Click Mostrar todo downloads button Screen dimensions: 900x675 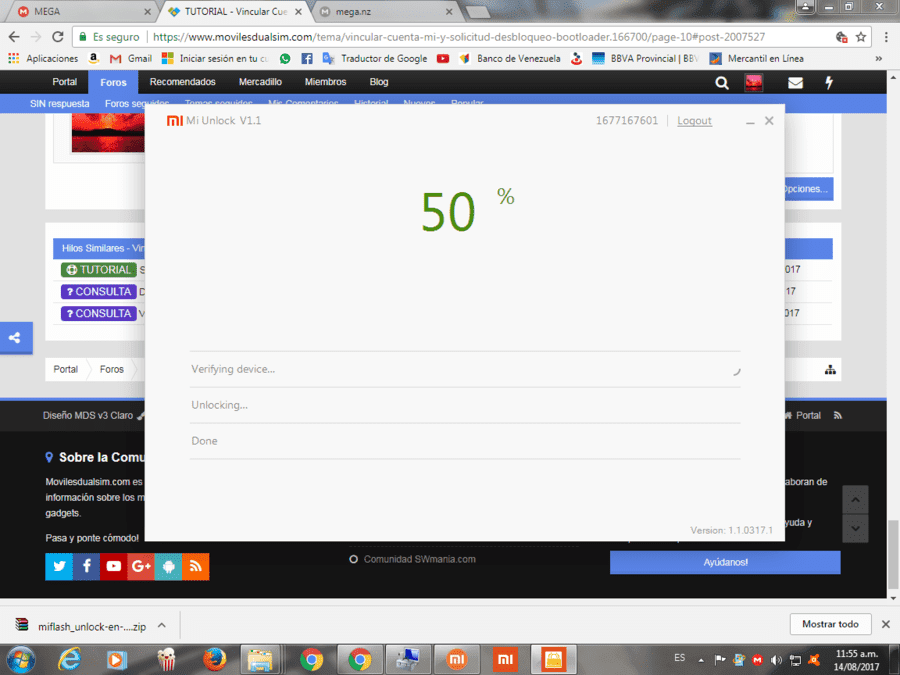coord(830,624)
